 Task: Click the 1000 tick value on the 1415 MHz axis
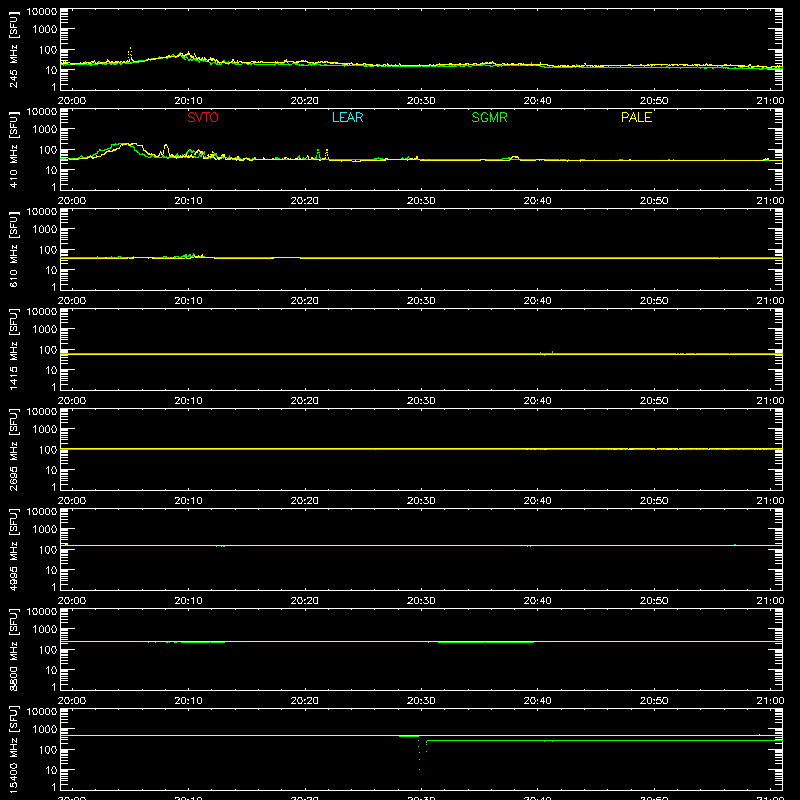tap(45, 329)
